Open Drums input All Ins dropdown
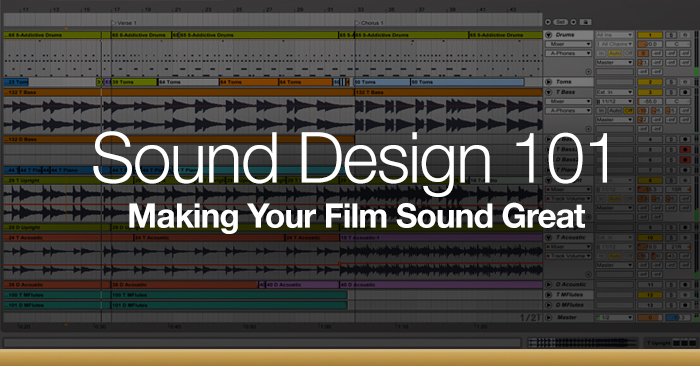Image resolution: width=700 pixels, height=366 pixels. pos(614,35)
